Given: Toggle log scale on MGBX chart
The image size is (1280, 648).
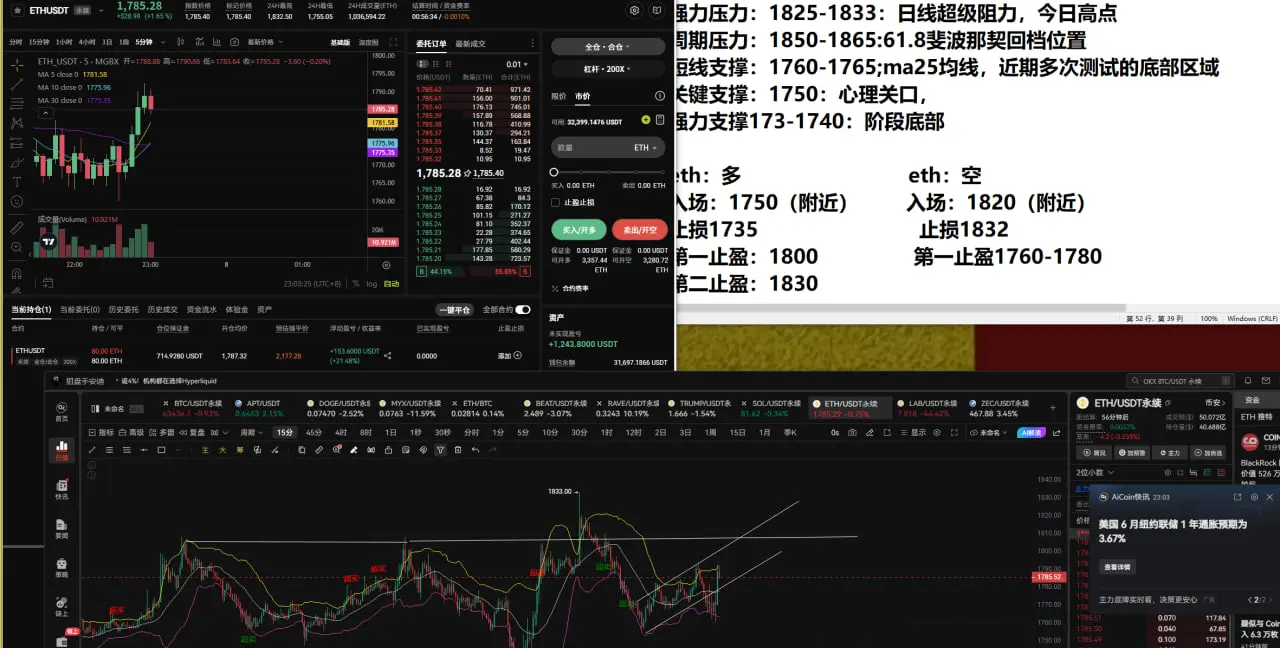Looking at the screenshot, I should tap(372, 283).
